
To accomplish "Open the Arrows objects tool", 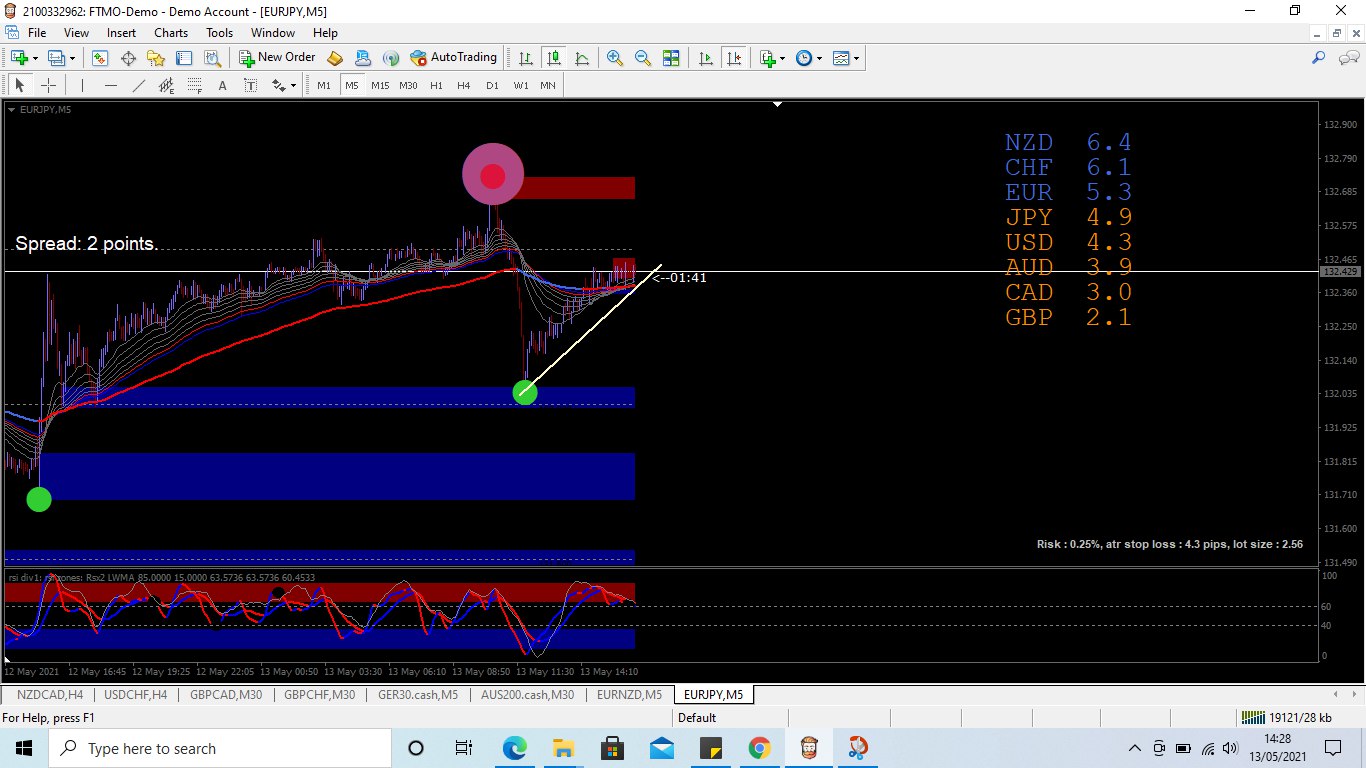I will (278, 85).
